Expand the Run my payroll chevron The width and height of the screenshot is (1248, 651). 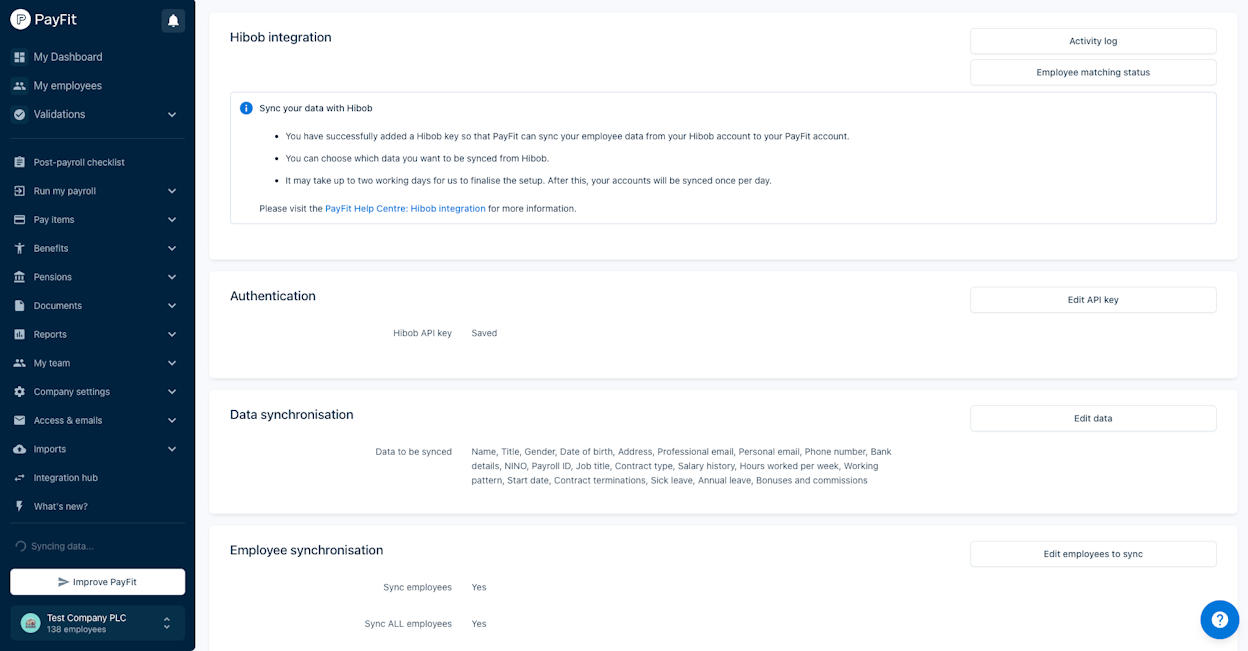point(172,191)
